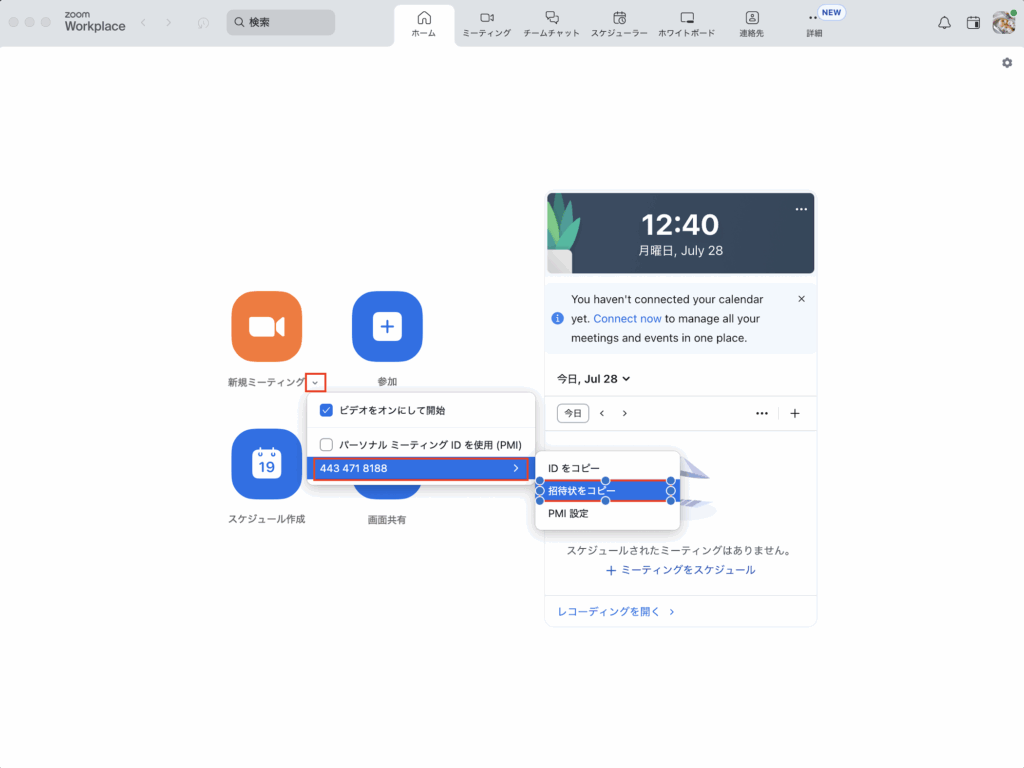Add an event with the plus icon
The height and width of the screenshot is (768, 1024).
pos(795,413)
